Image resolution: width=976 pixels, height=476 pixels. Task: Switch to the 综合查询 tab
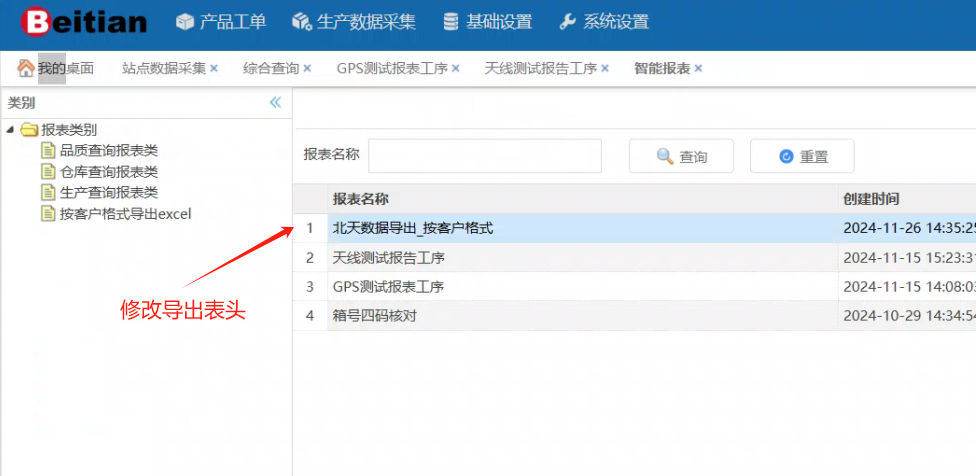pos(271,68)
